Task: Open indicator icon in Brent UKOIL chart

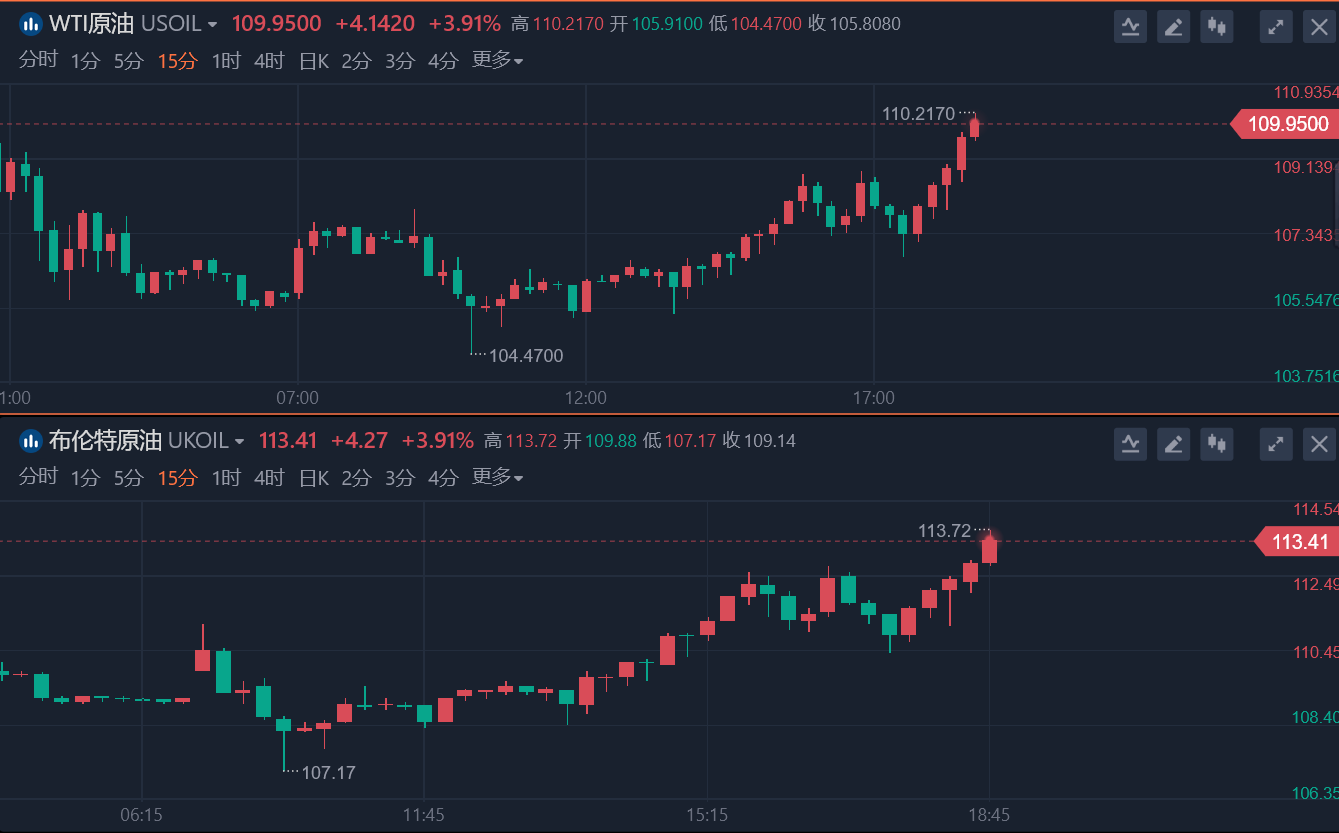Action: pos(1130,443)
